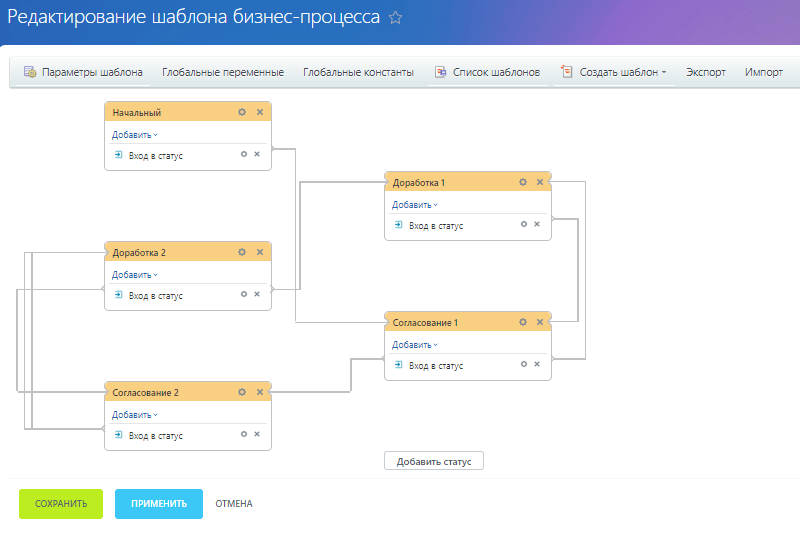Open settings gear of Доработка 2 status

242,252
